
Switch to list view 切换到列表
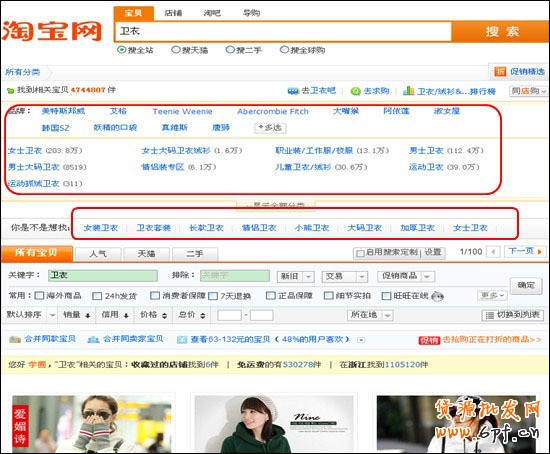[x=512, y=315]
